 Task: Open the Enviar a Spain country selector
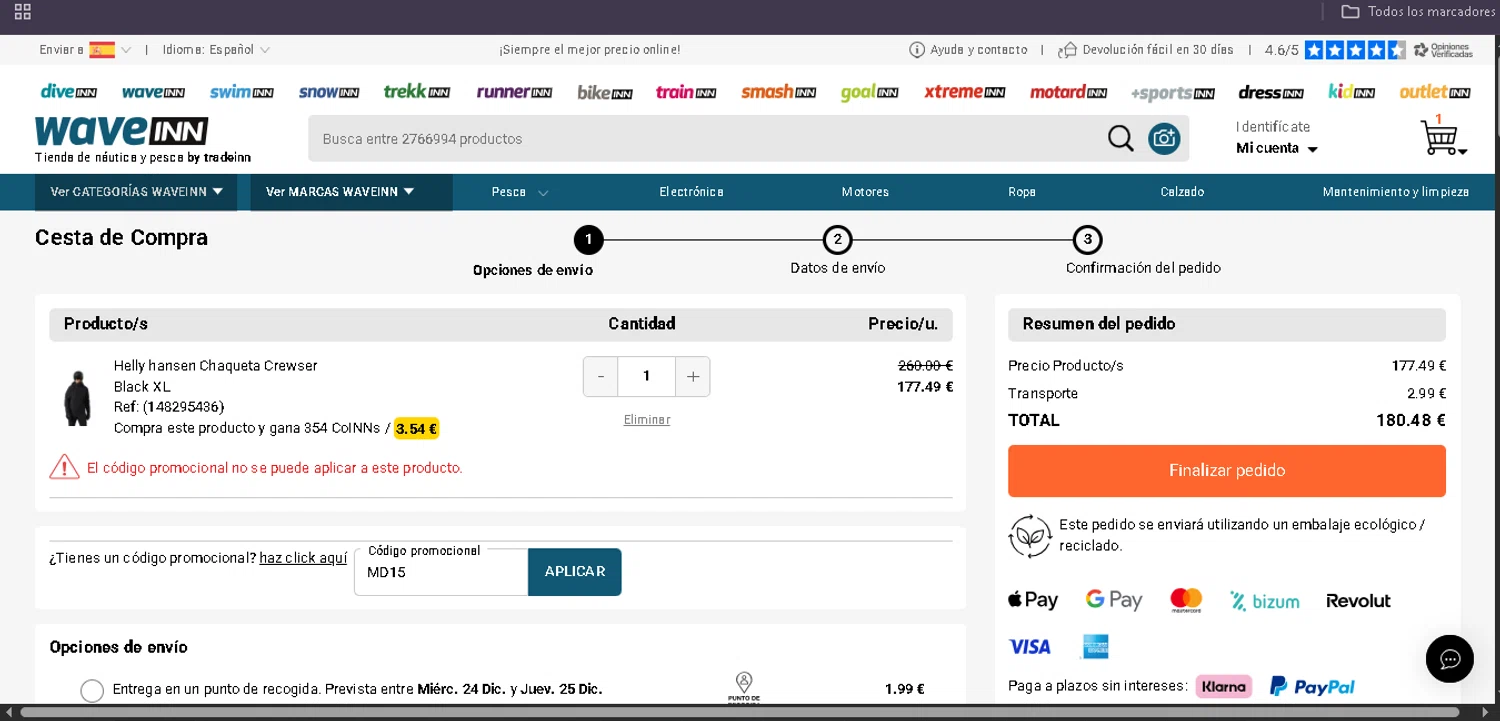pos(85,50)
